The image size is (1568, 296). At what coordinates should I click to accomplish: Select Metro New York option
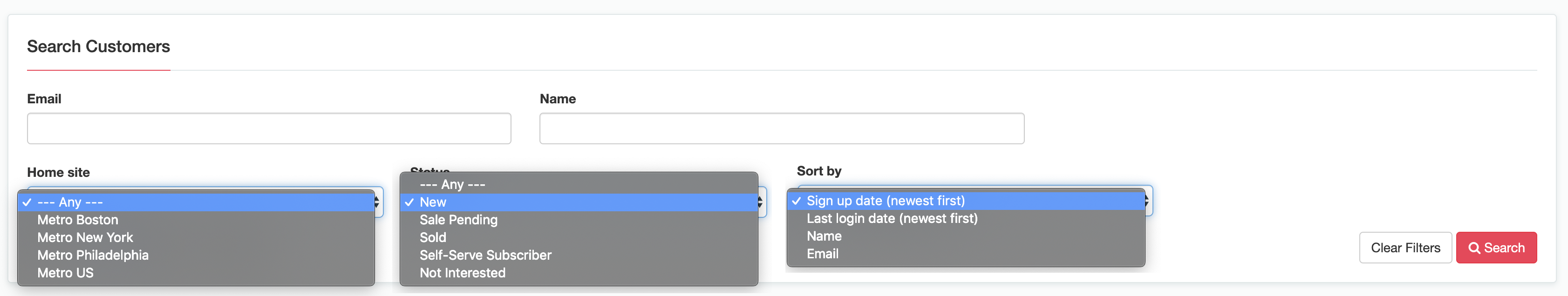coord(196,238)
